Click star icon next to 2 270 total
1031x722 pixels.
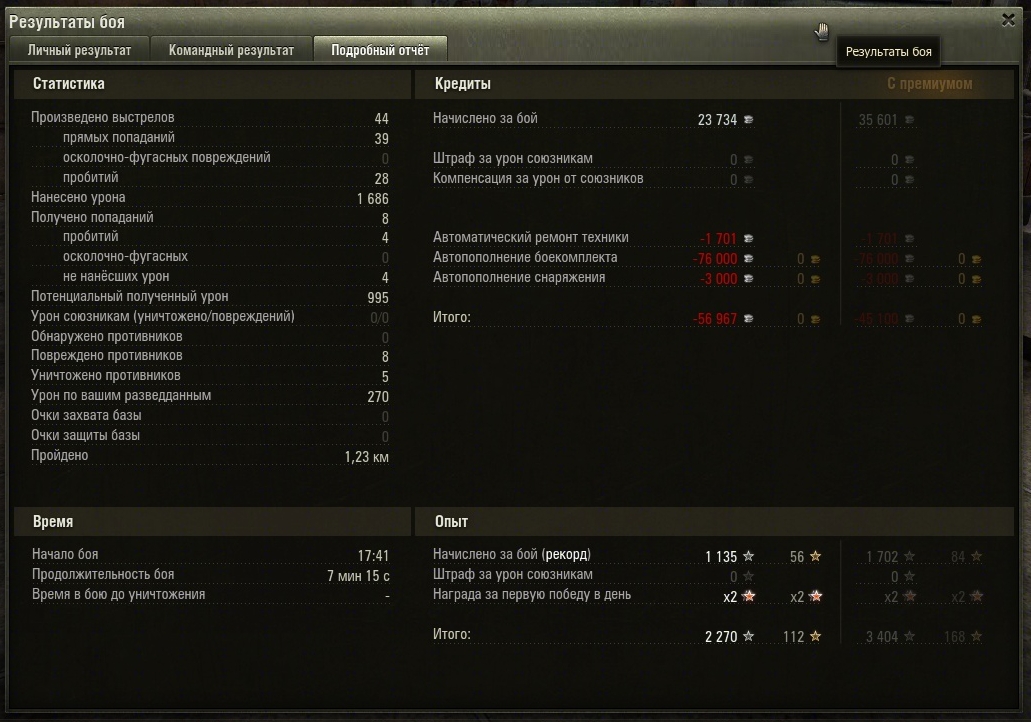pyautogui.click(x=748, y=636)
